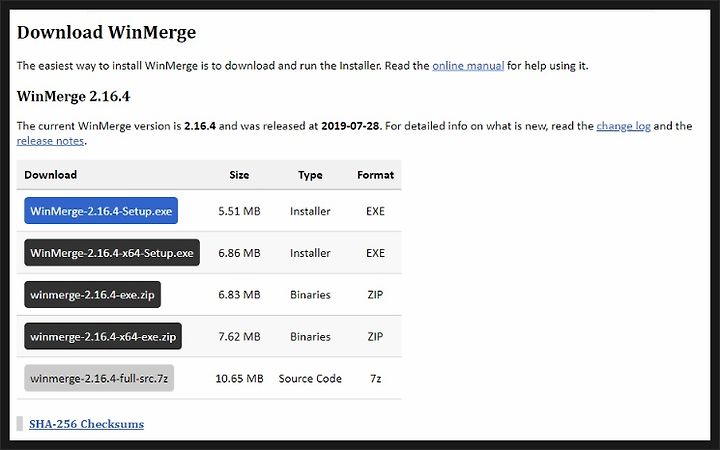Image resolution: width=720 pixels, height=450 pixels.
Task: Download winmerge-2.16.4-x64-exe.zip binaries
Action: click(103, 336)
